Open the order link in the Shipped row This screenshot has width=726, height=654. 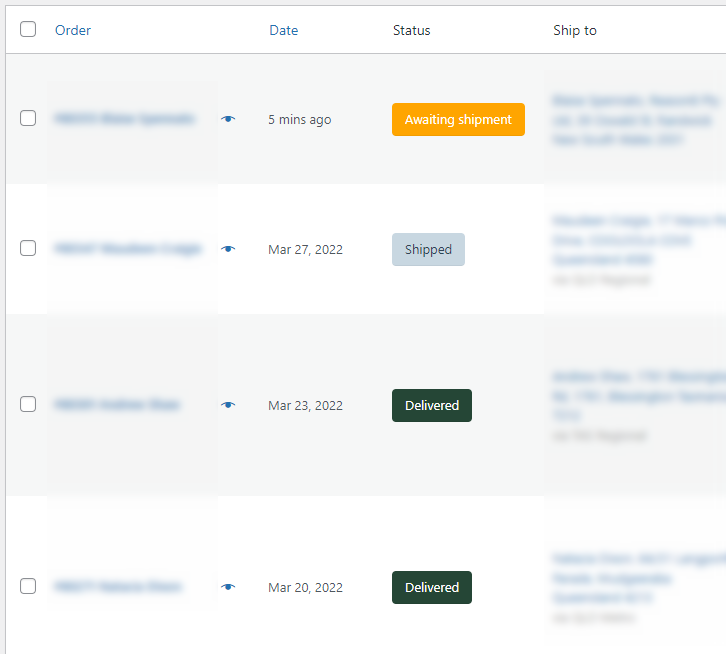(x=127, y=248)
